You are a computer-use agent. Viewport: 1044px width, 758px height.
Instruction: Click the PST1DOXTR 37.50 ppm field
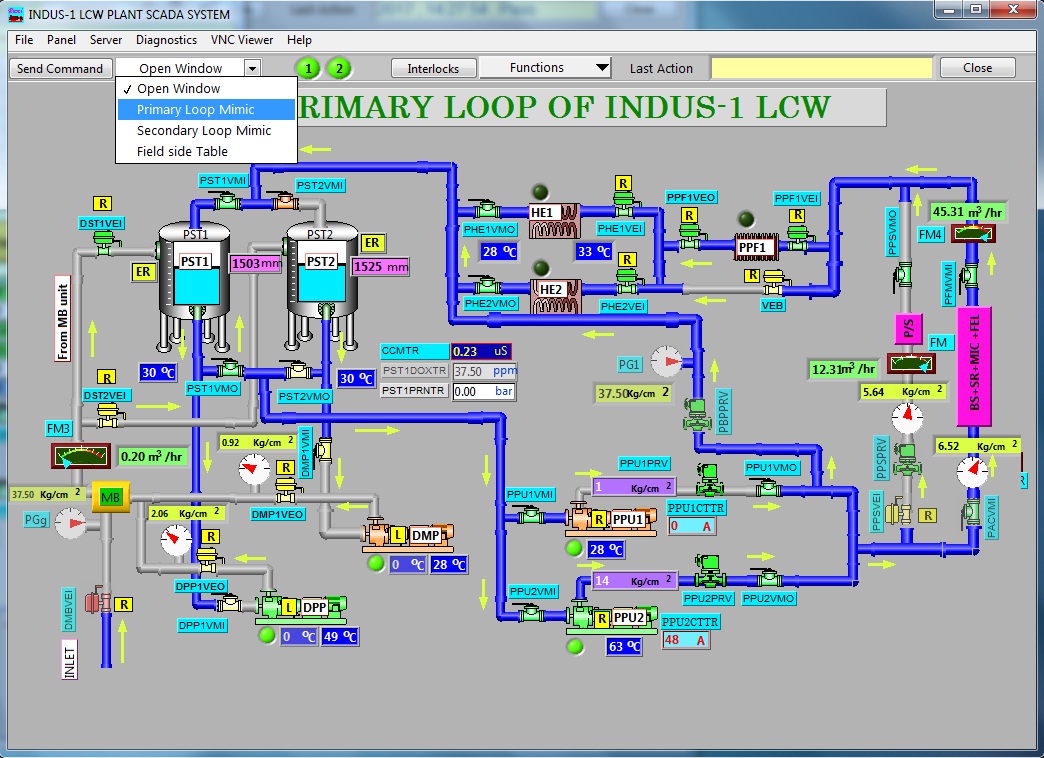pyautogui.click(x=483, y=371)
